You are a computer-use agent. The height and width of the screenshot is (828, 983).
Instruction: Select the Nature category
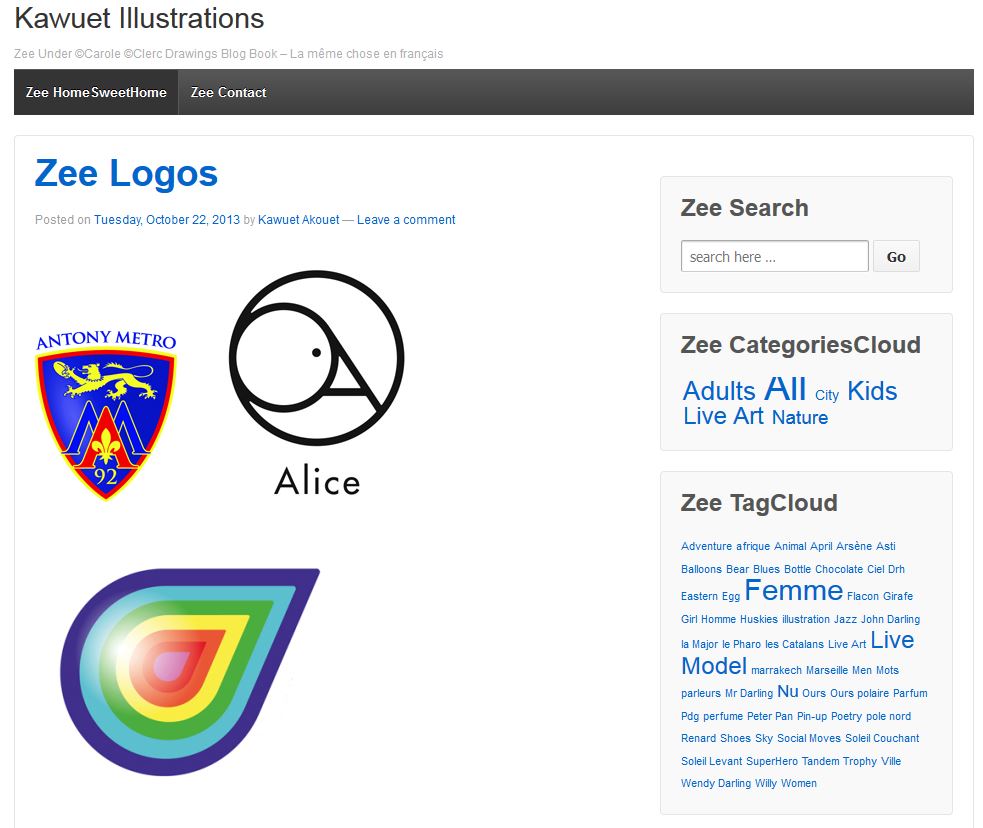click(x=800, y=417)
